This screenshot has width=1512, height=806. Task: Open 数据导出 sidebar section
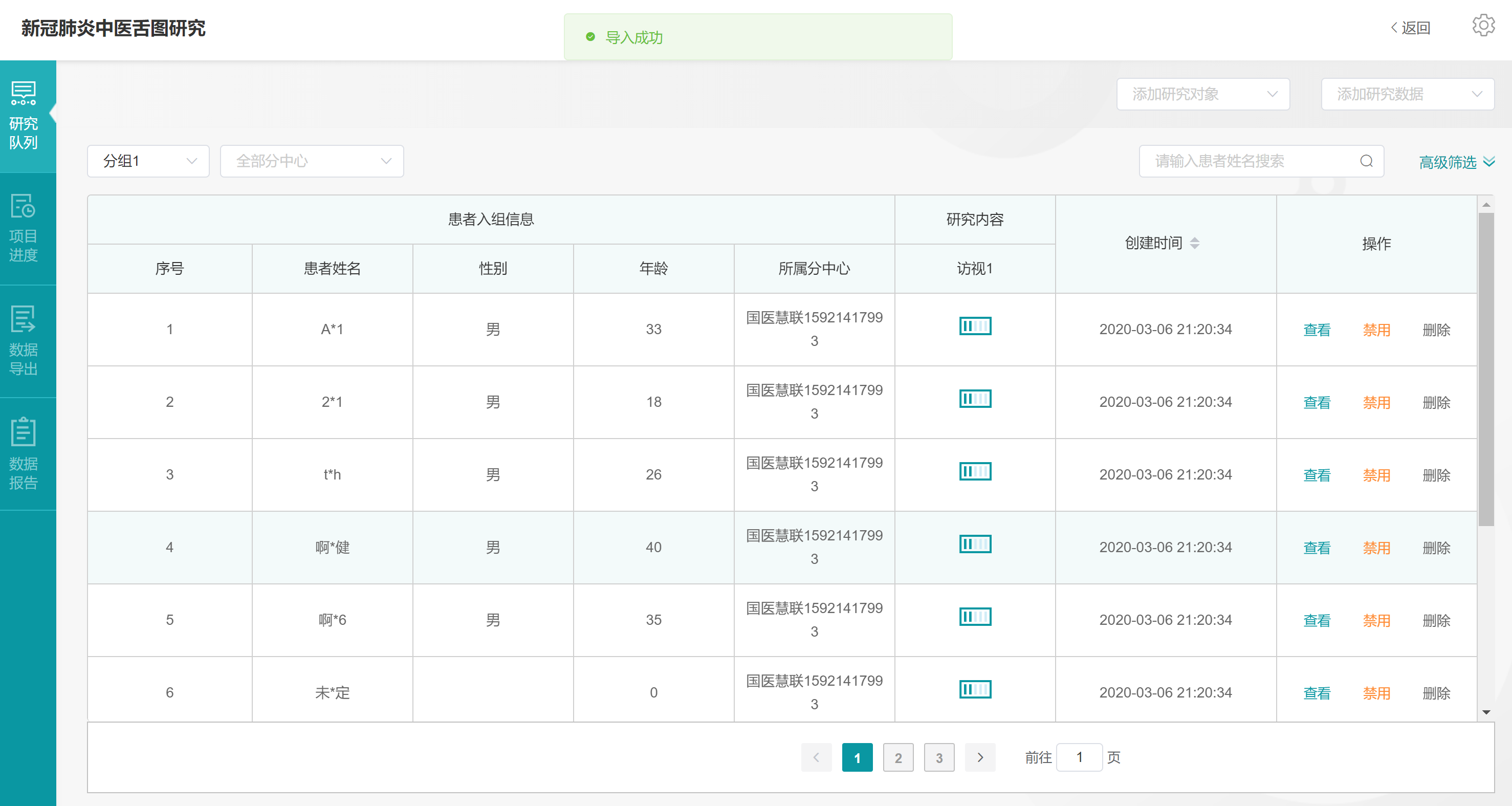(x=24, y=341)
